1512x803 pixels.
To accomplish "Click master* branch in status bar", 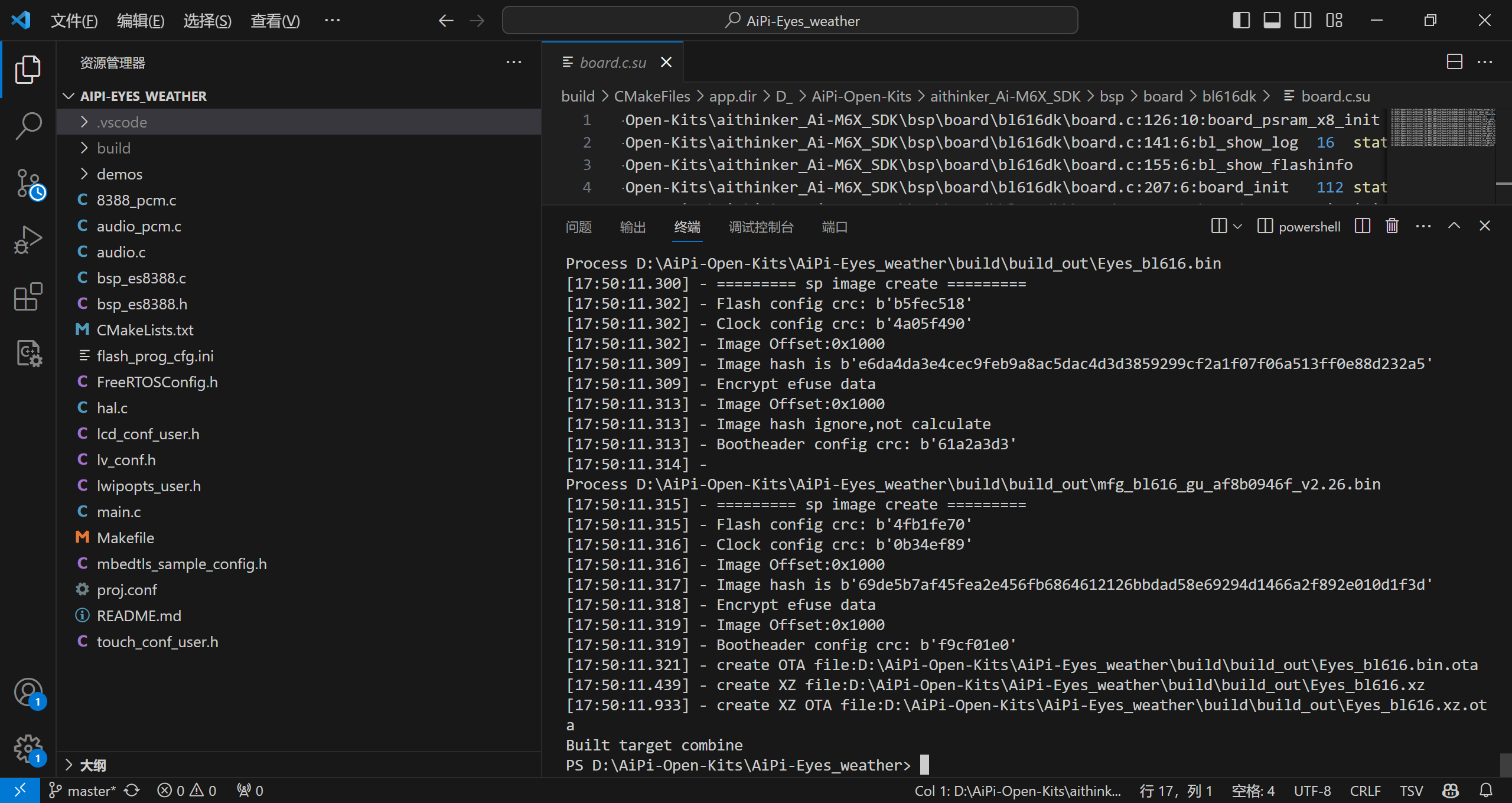I will (x=83, y=790).
